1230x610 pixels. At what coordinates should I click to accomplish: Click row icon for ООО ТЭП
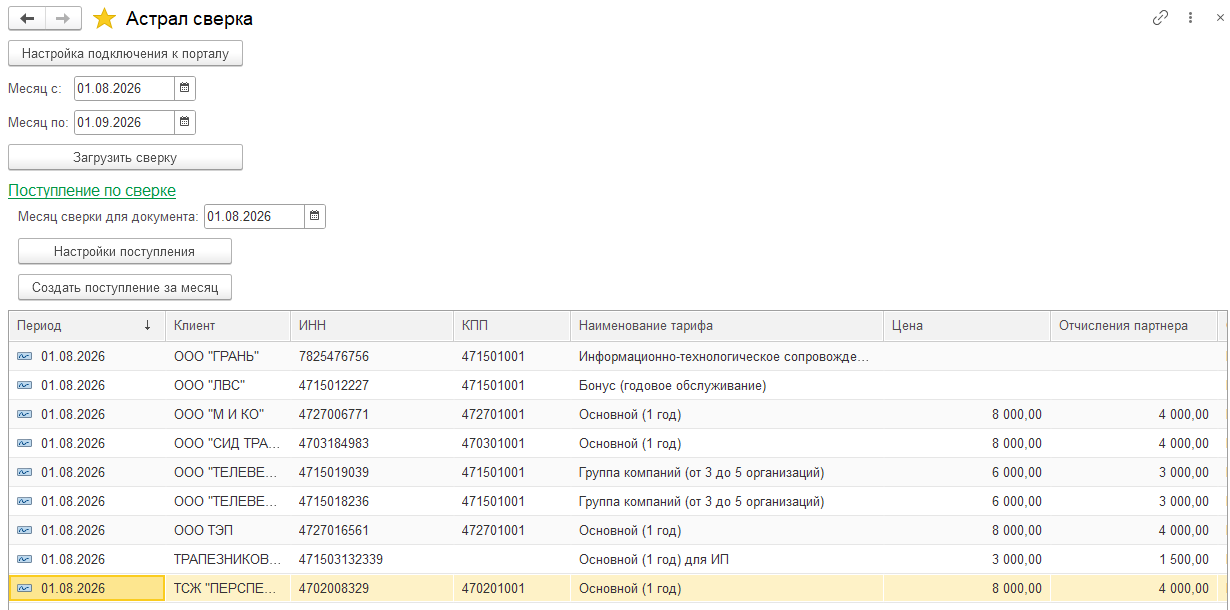(24, 530)
